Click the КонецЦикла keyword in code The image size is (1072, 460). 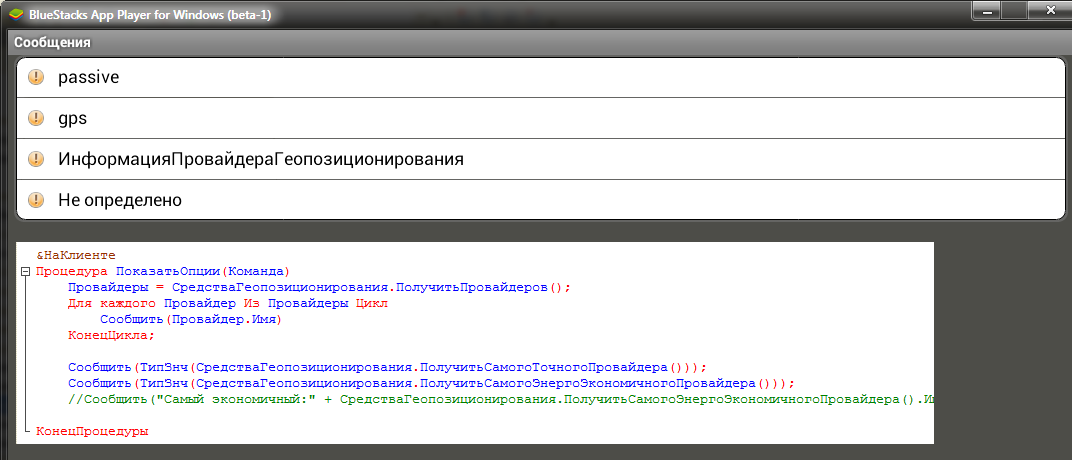coord(112,336)
